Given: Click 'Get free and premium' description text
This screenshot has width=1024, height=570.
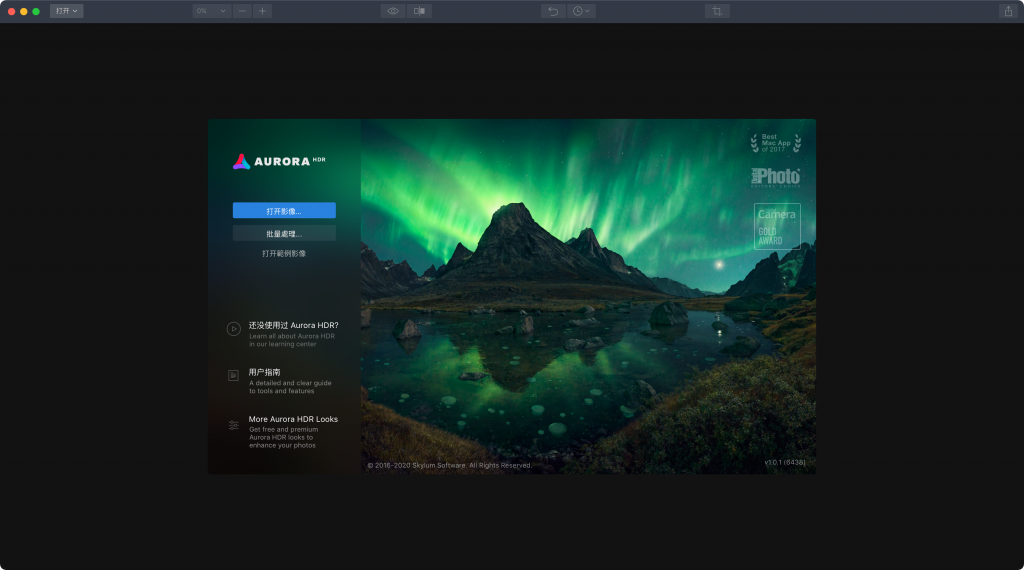Looking at the screenshot, I should point(283,437).
